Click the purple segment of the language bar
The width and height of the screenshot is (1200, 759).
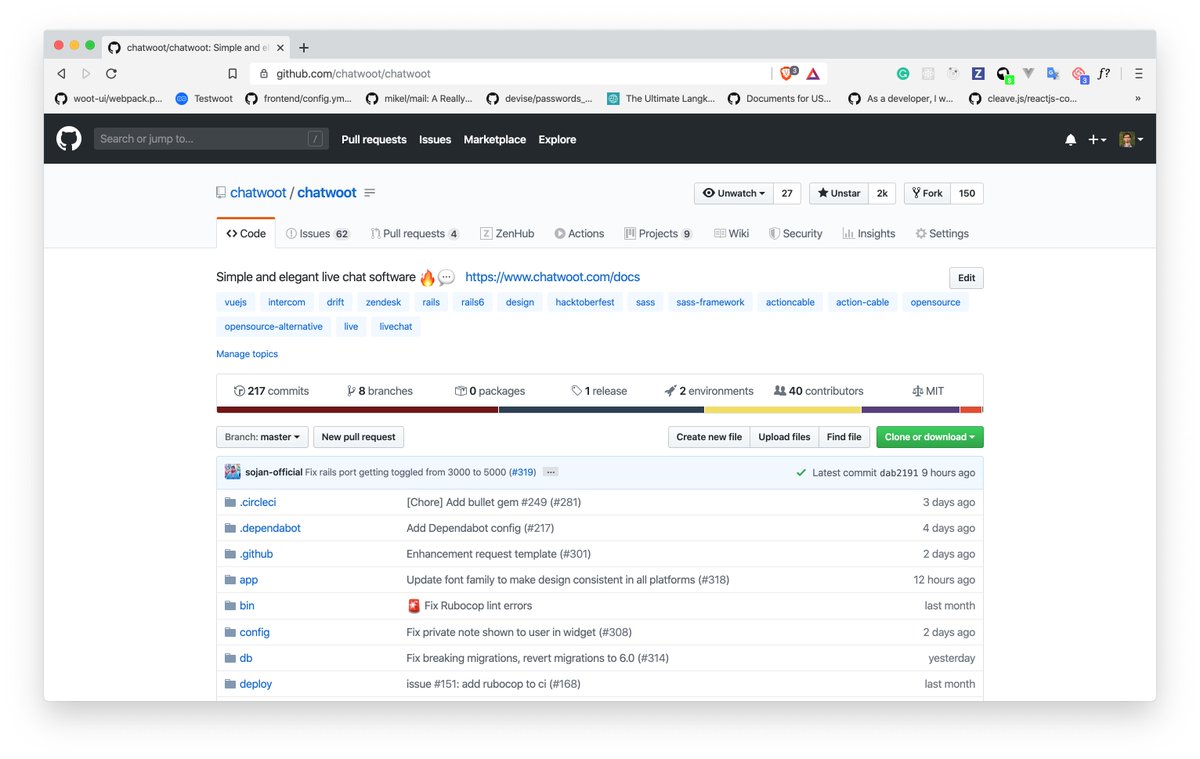pos(911,410)
